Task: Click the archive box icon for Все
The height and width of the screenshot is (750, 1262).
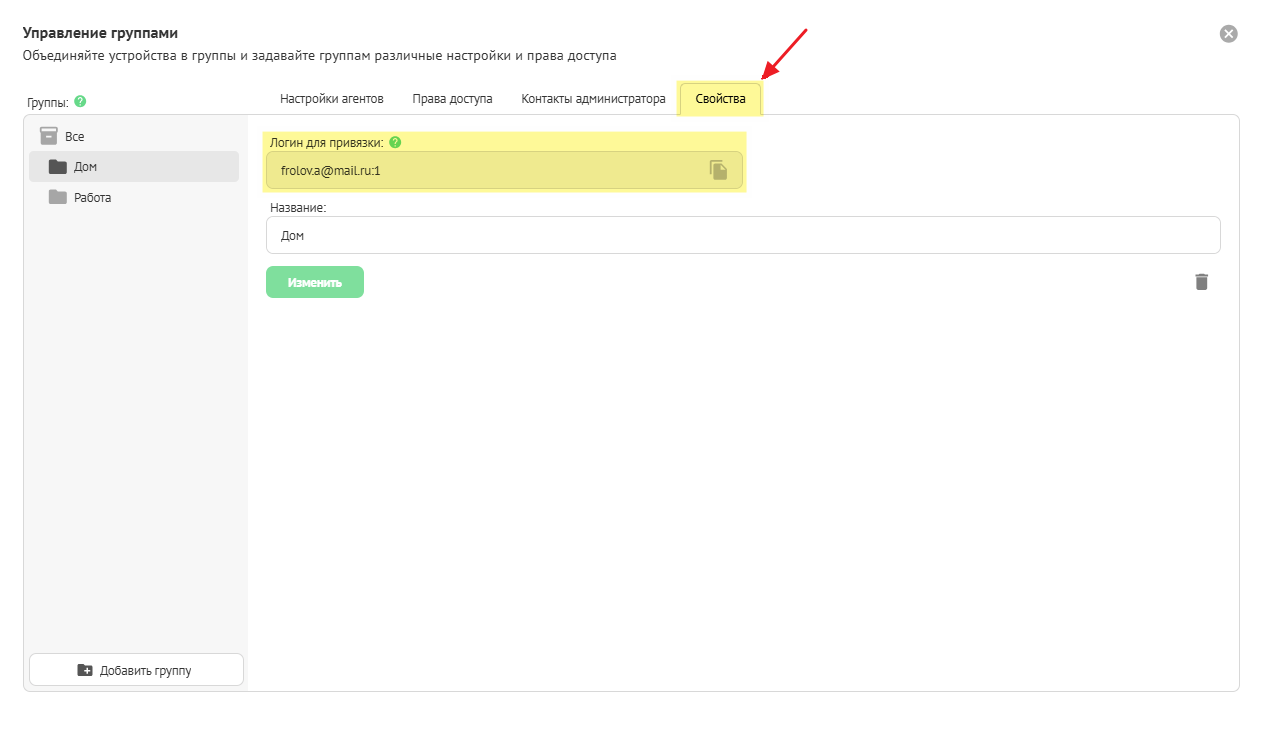Action: coord(48,136)
